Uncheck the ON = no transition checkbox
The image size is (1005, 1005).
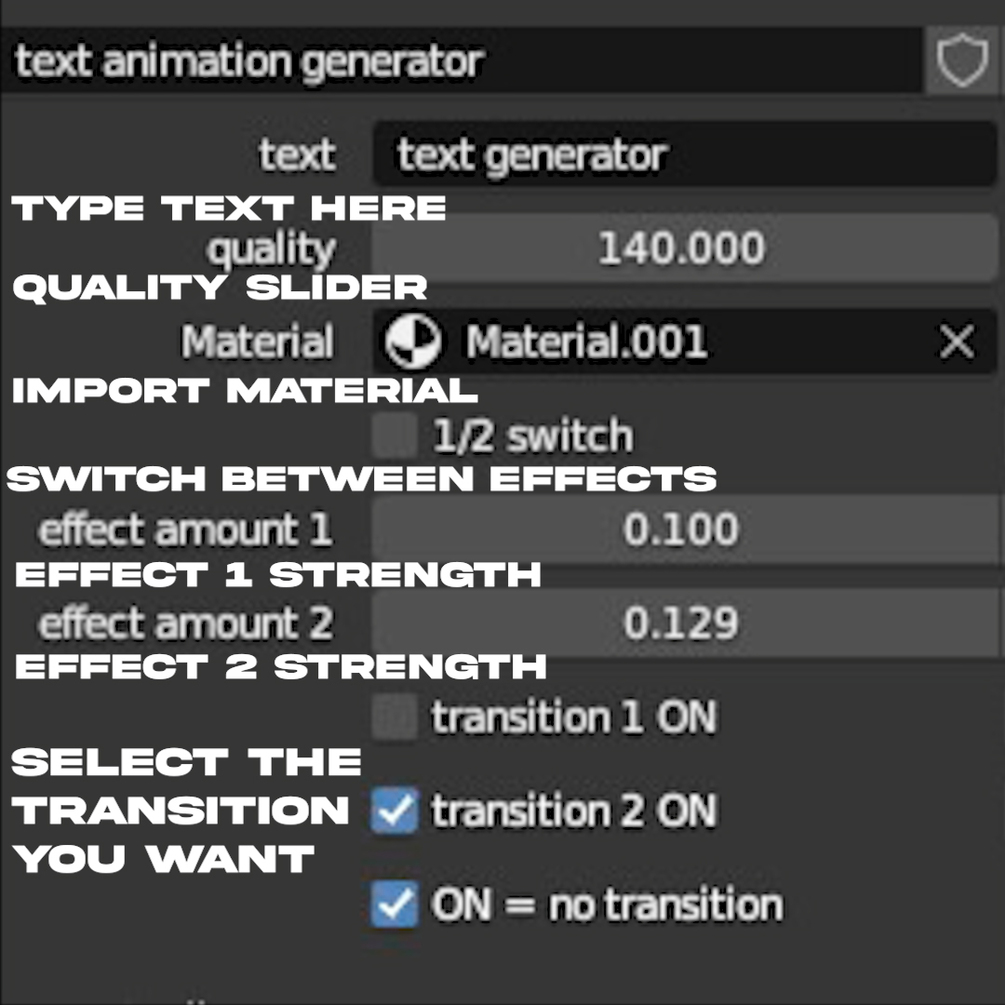pos(394,905)
